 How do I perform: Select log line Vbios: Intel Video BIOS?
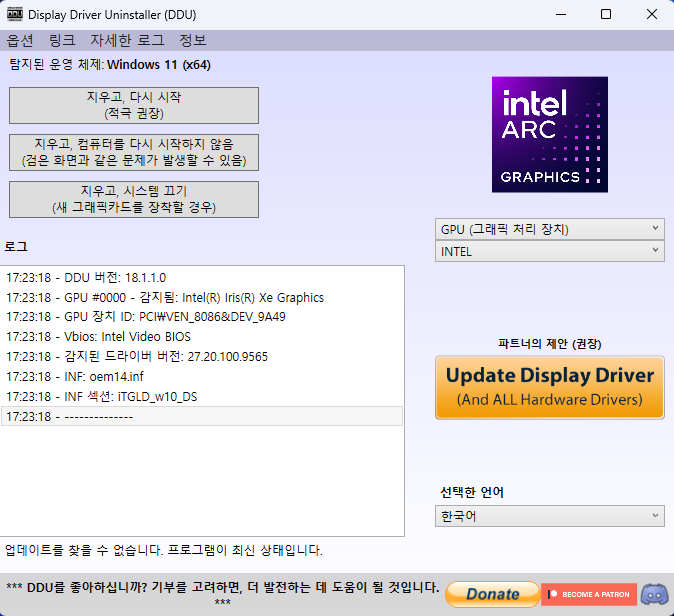tap(202, 337)
